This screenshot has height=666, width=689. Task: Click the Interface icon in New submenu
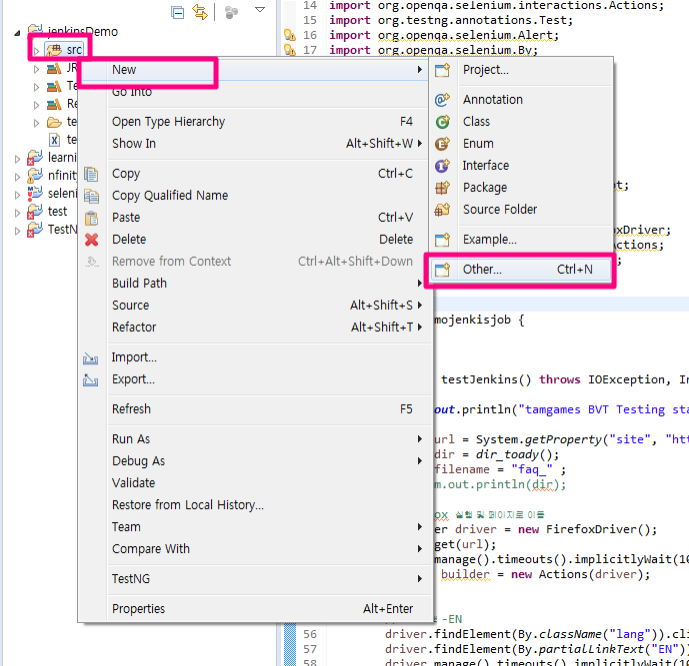click(x=443, y=165)
